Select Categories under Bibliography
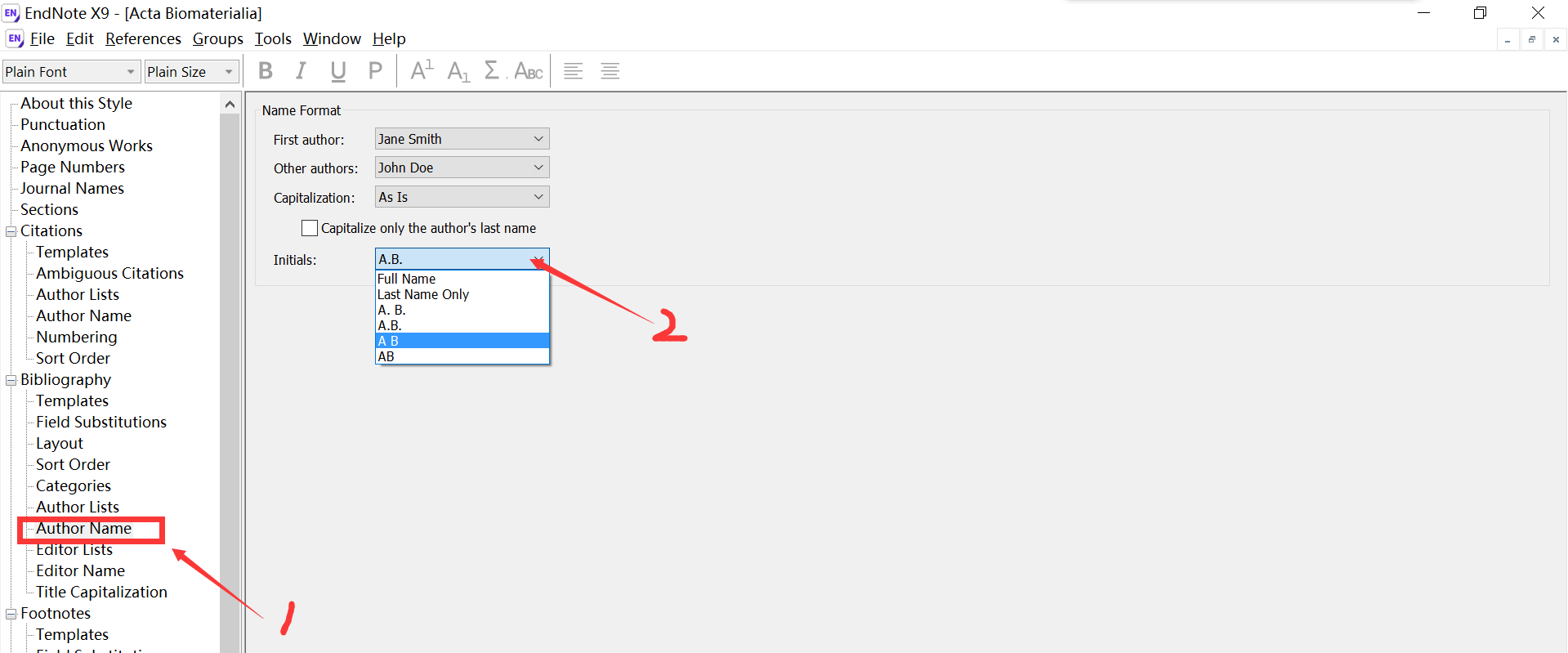 click(74, 485)
